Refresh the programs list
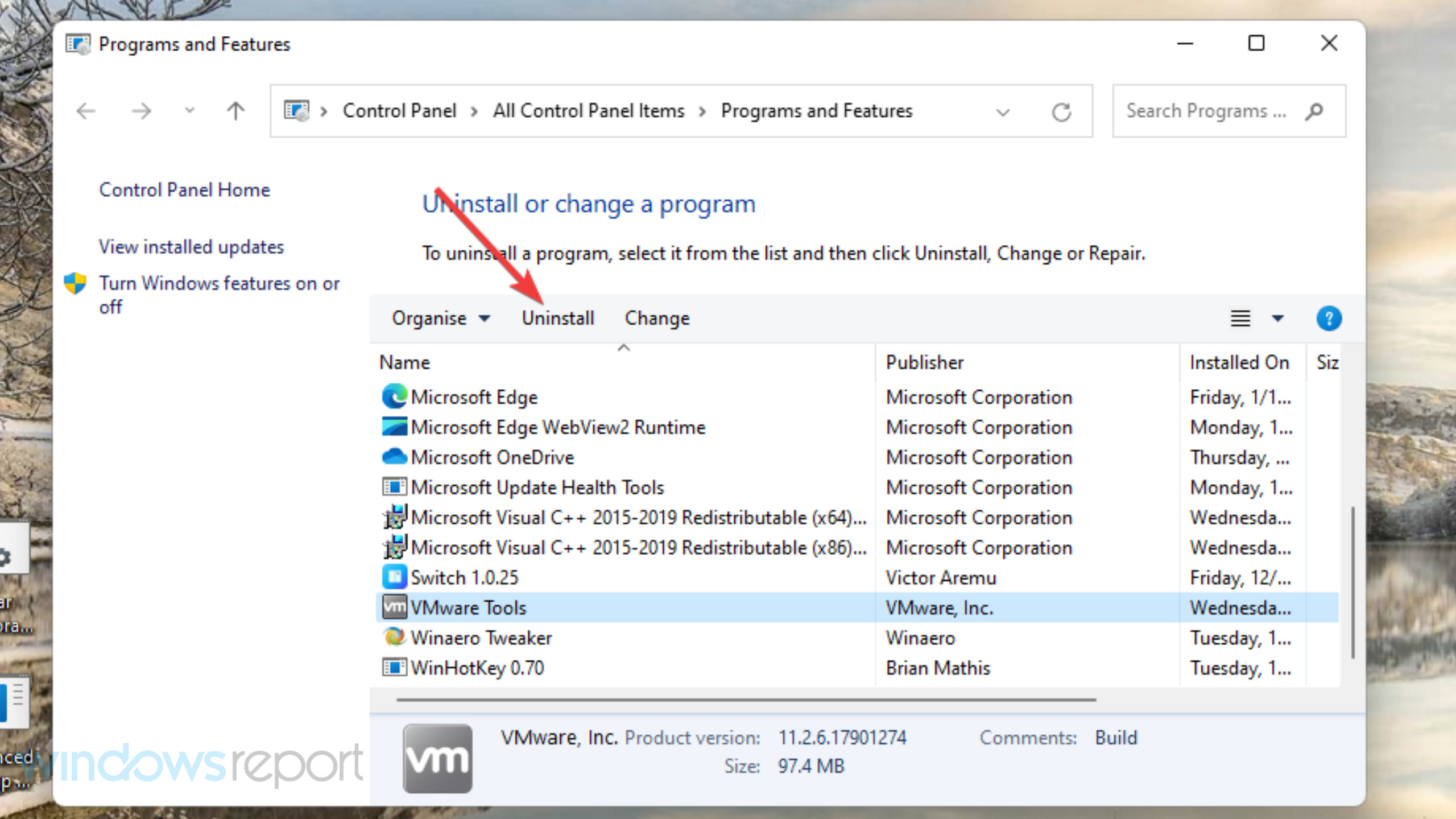Viewport: 1456px width, 819px height. click(x=1061, y=112)
